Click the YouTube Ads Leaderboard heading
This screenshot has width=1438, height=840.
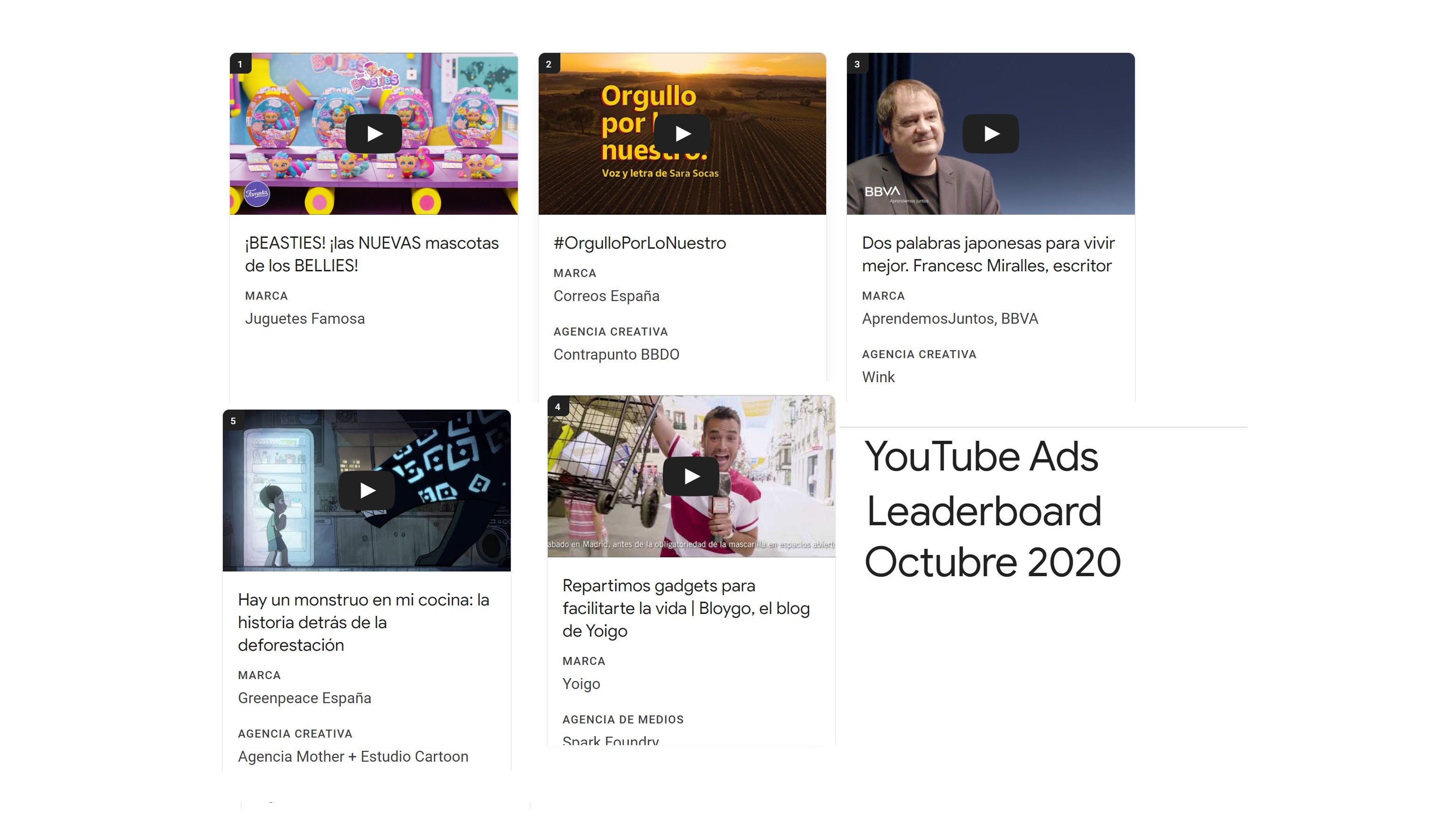992,509
